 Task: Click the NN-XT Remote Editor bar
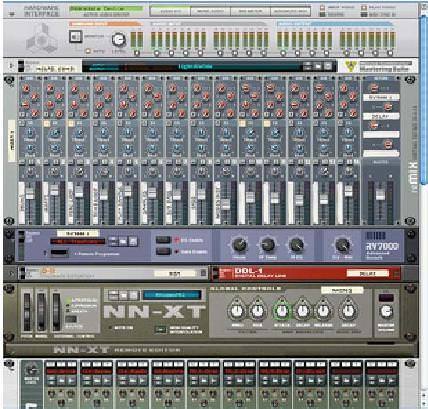(x=211, y=350)
